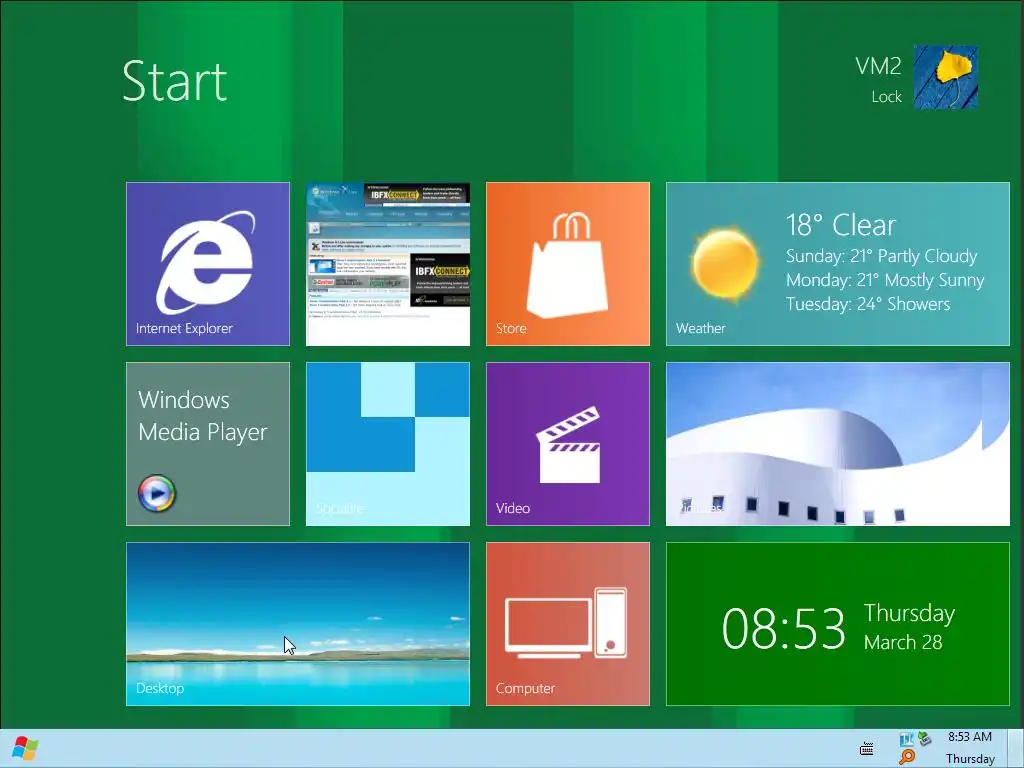Click the VM2 user name
This screenshot has width=1024, height=768.
pyautogui.click(x=878, y=66)
